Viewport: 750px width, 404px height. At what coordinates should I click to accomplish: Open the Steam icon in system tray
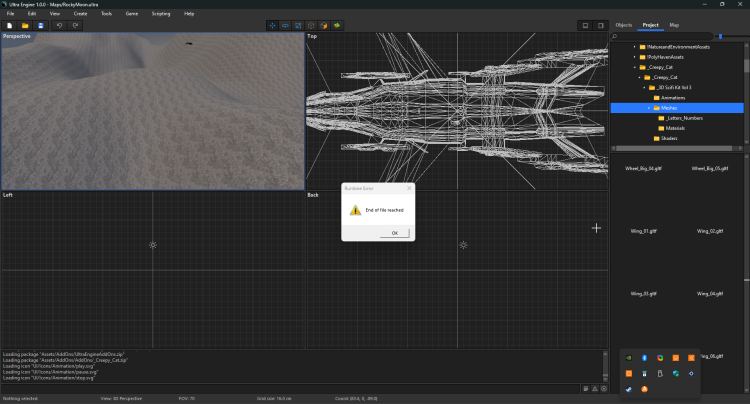(628, 389)
